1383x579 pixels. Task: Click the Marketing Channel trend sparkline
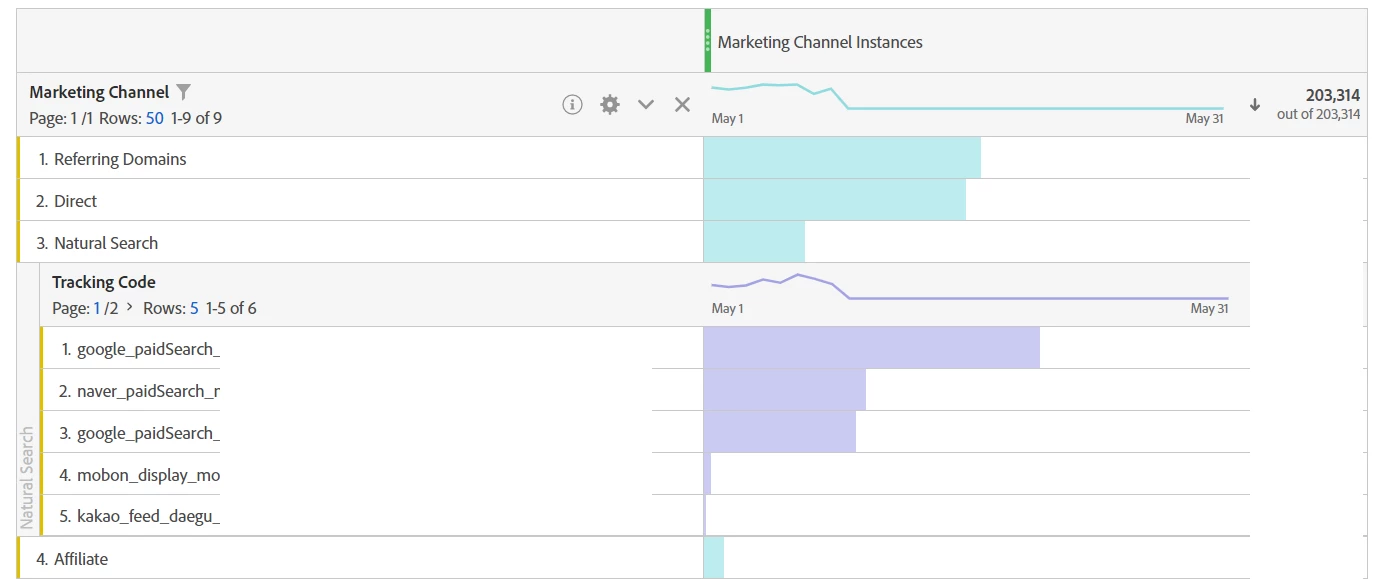pos(966,96)
